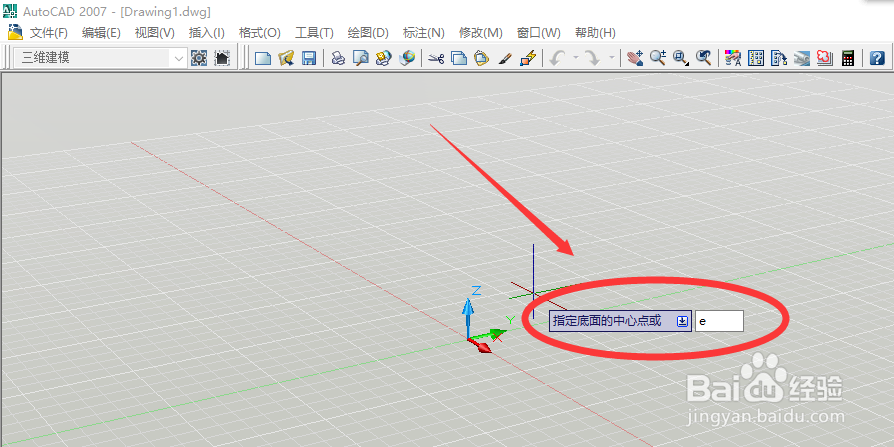
Task: Click the My Workspace house icon
Action: 222,58
